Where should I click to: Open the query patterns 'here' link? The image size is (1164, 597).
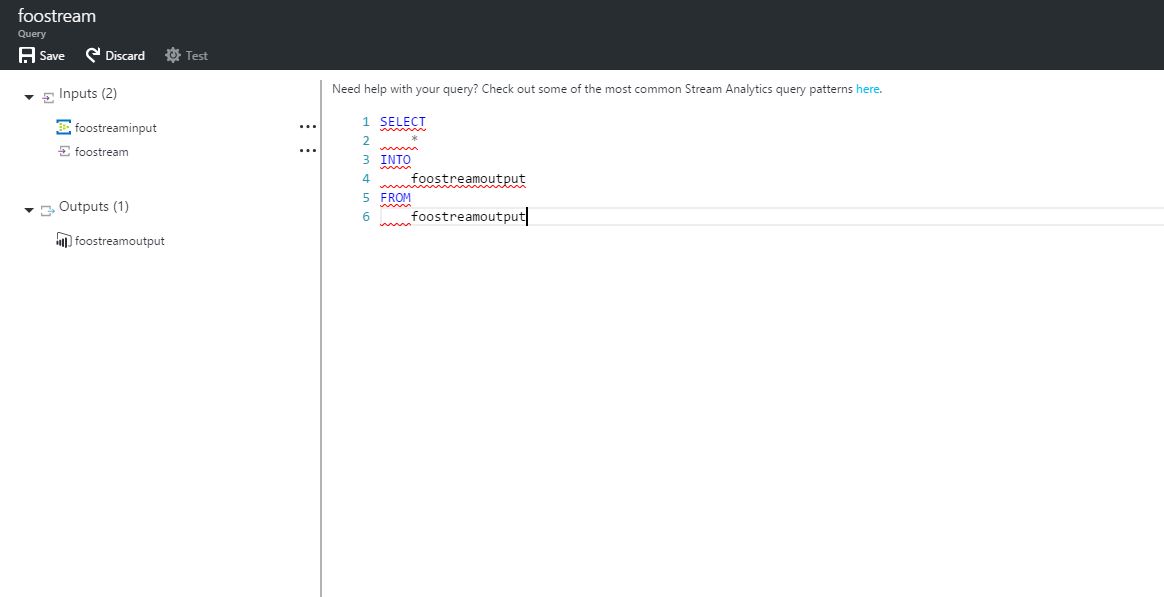click(867, 89)
